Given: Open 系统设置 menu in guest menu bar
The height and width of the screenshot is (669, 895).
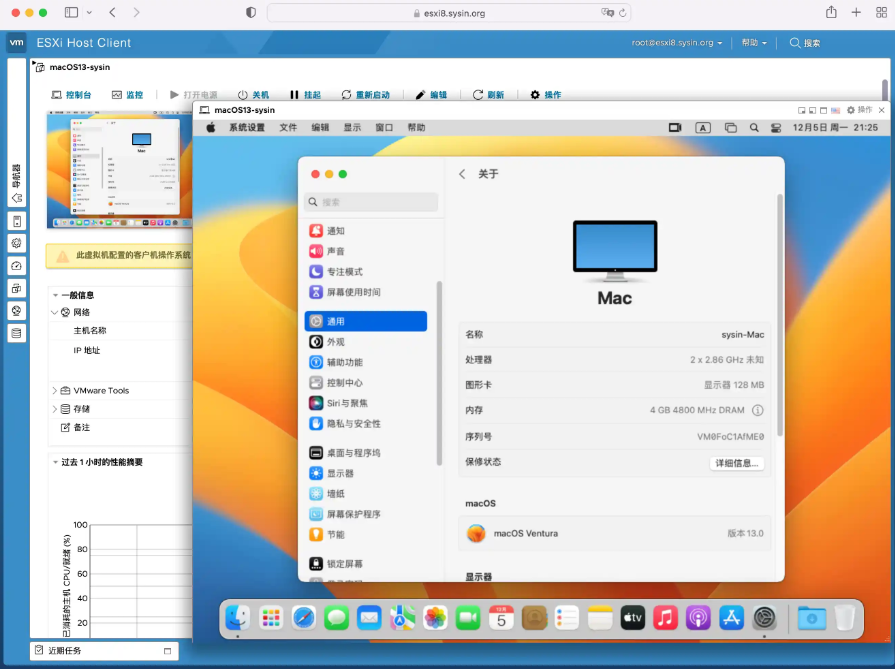Looking at the screenshot, I should tap(247, 128).
